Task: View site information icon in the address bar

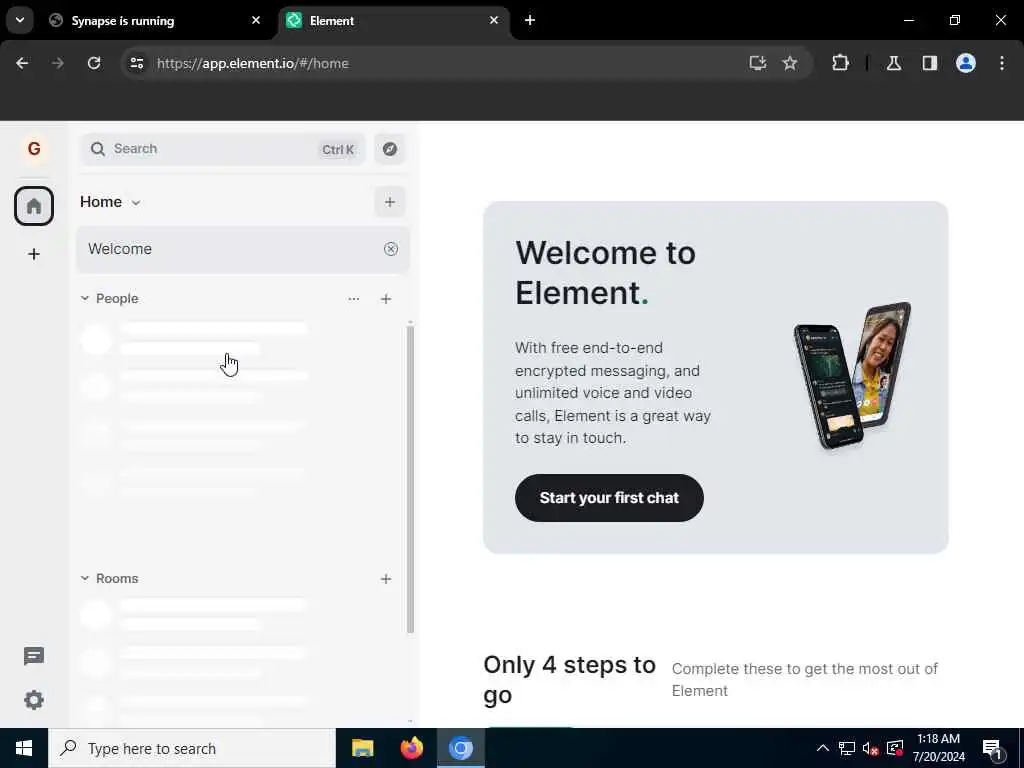Action: [x=137, y=63]
